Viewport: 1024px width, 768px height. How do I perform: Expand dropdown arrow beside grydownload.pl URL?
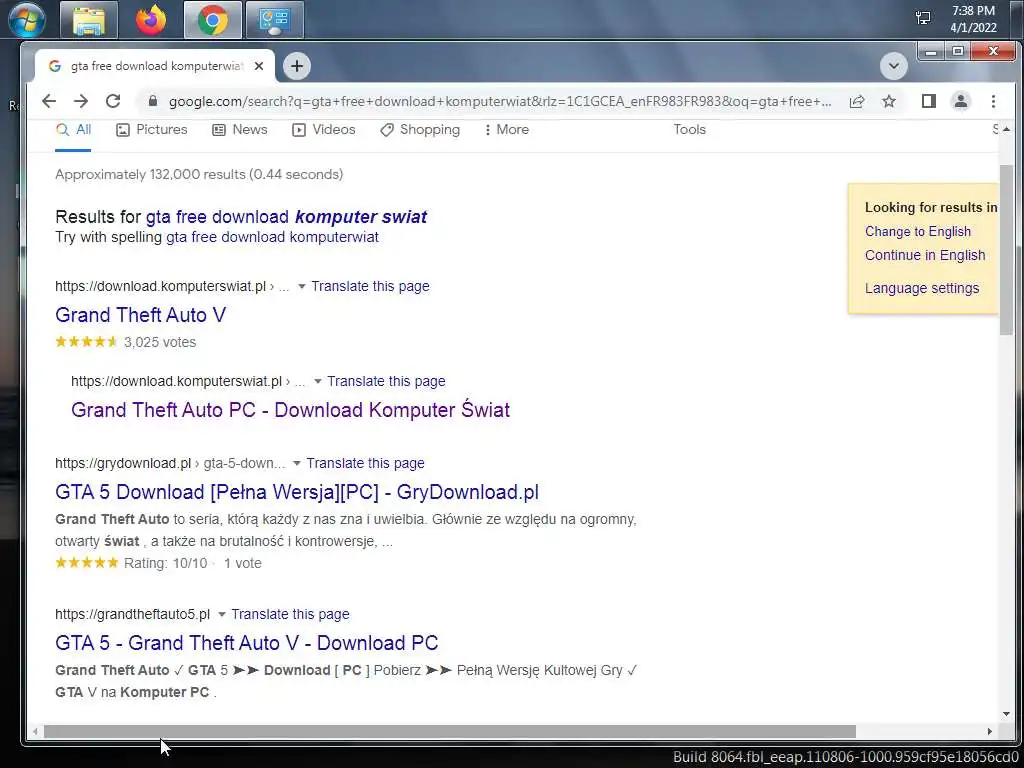[x=296, y=463]
